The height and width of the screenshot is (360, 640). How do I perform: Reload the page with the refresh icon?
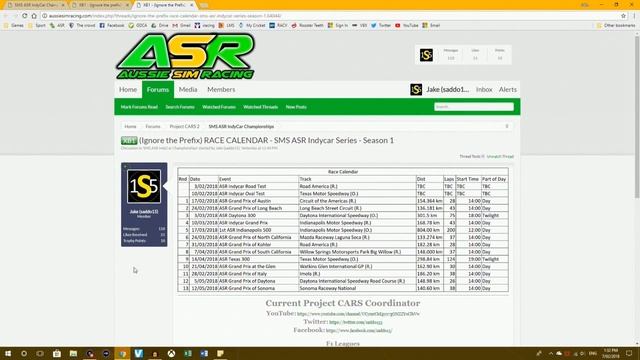[24, 16]
